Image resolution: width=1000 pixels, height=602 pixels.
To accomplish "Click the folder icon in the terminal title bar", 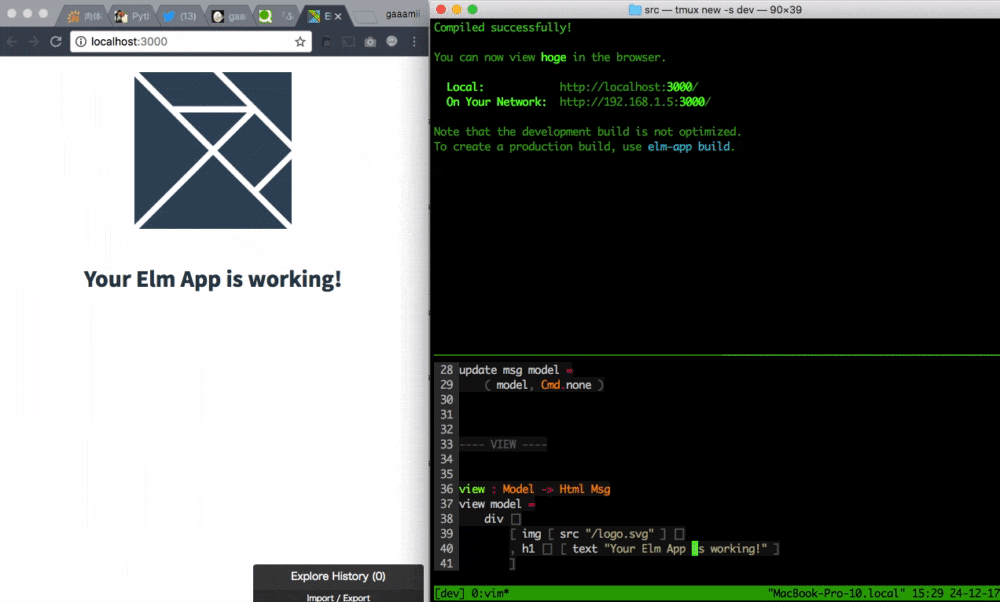I will pos(635,10).
